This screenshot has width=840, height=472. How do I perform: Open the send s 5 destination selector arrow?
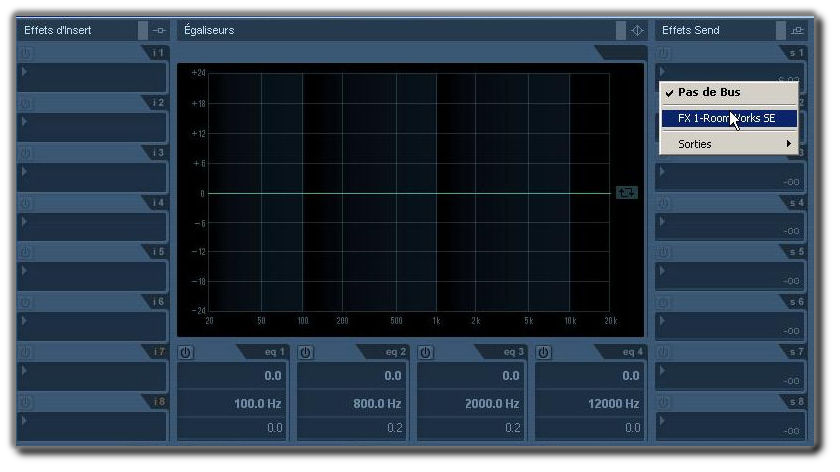[662, 271]
